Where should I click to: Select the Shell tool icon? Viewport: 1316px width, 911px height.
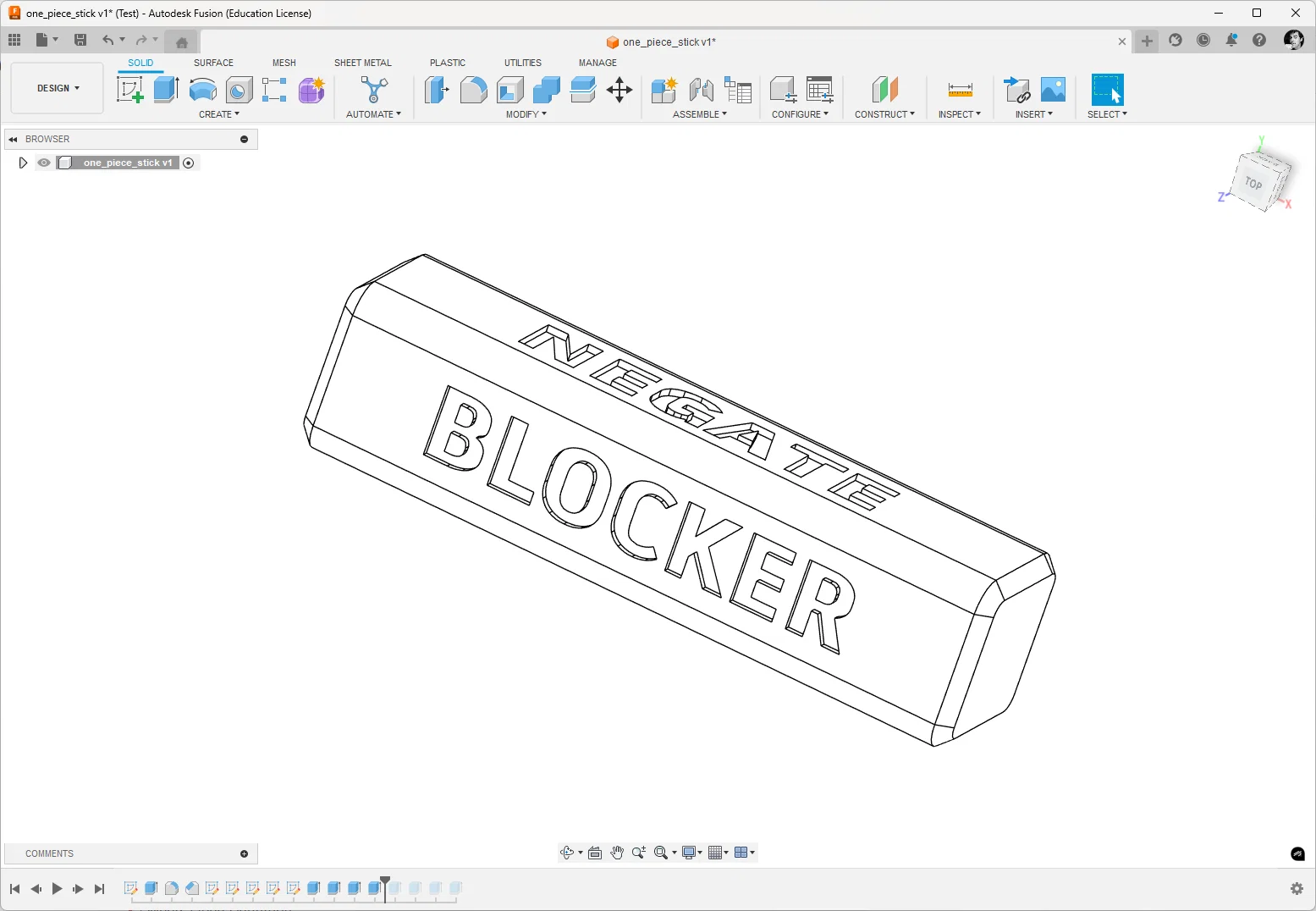(510, 90)
